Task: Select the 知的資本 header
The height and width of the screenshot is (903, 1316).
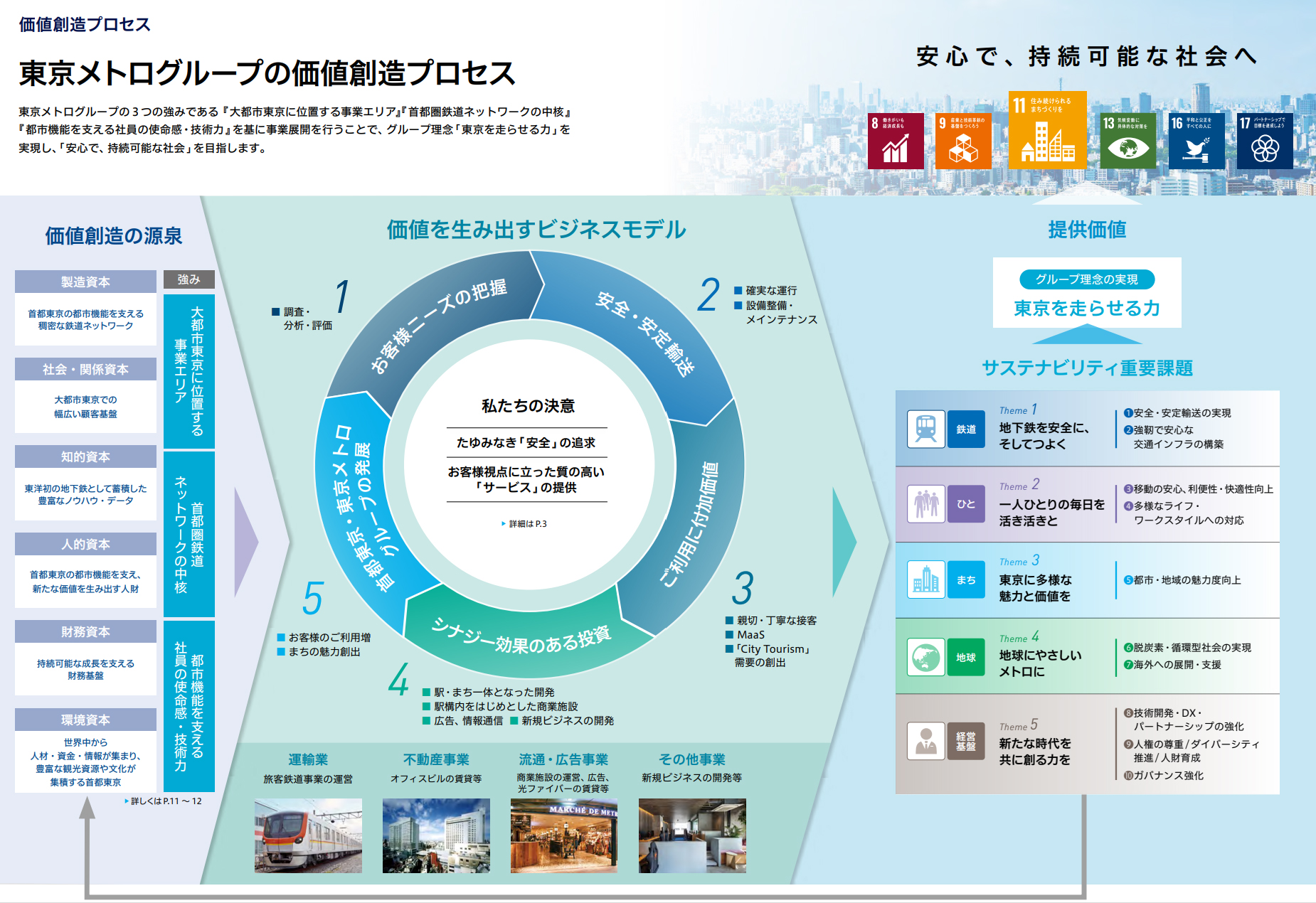Action: click(x=85, y=456)
